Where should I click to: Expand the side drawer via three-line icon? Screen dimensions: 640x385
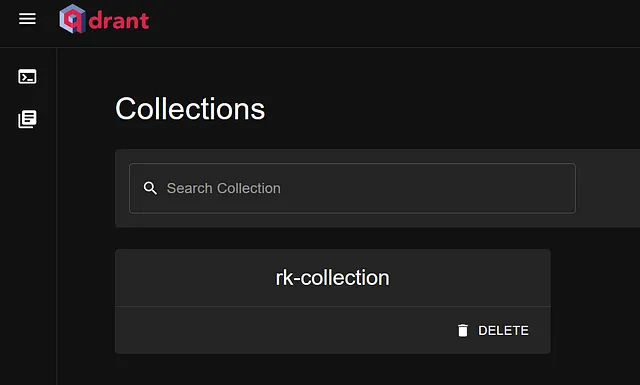pos(27,19)
